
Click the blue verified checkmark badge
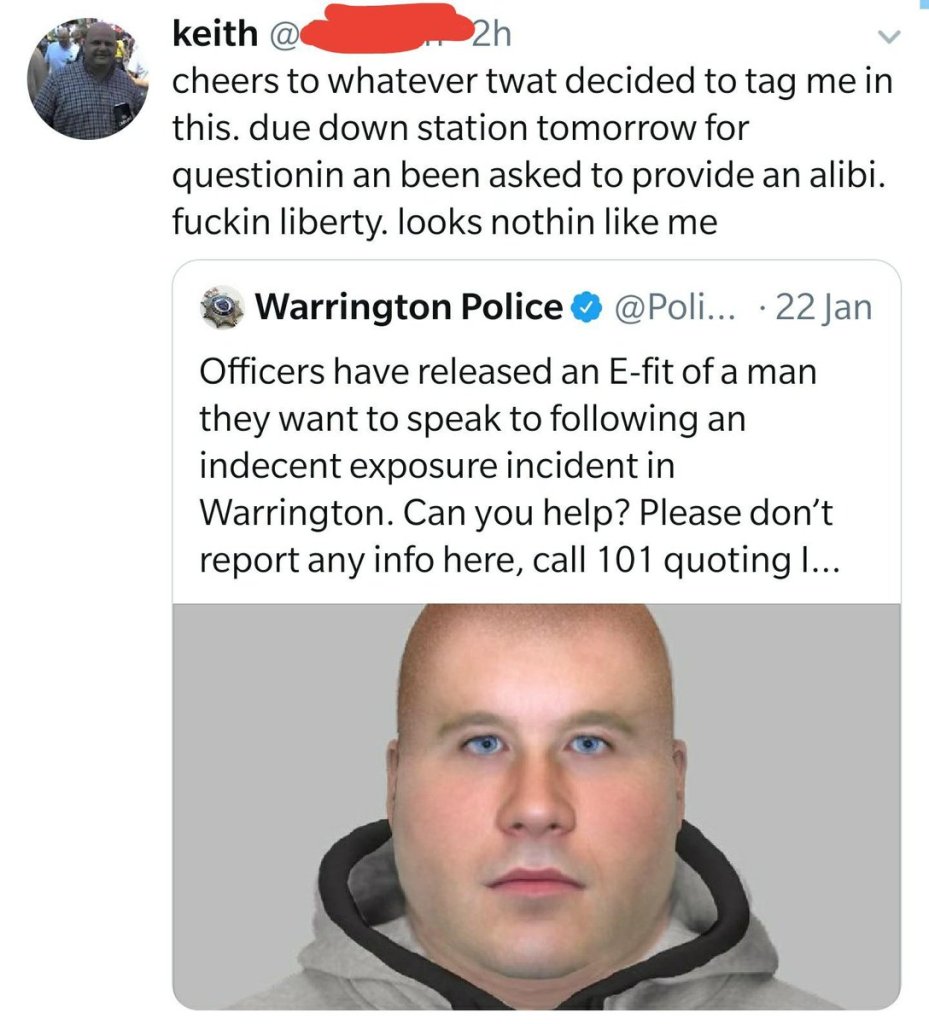click(587, 308)
